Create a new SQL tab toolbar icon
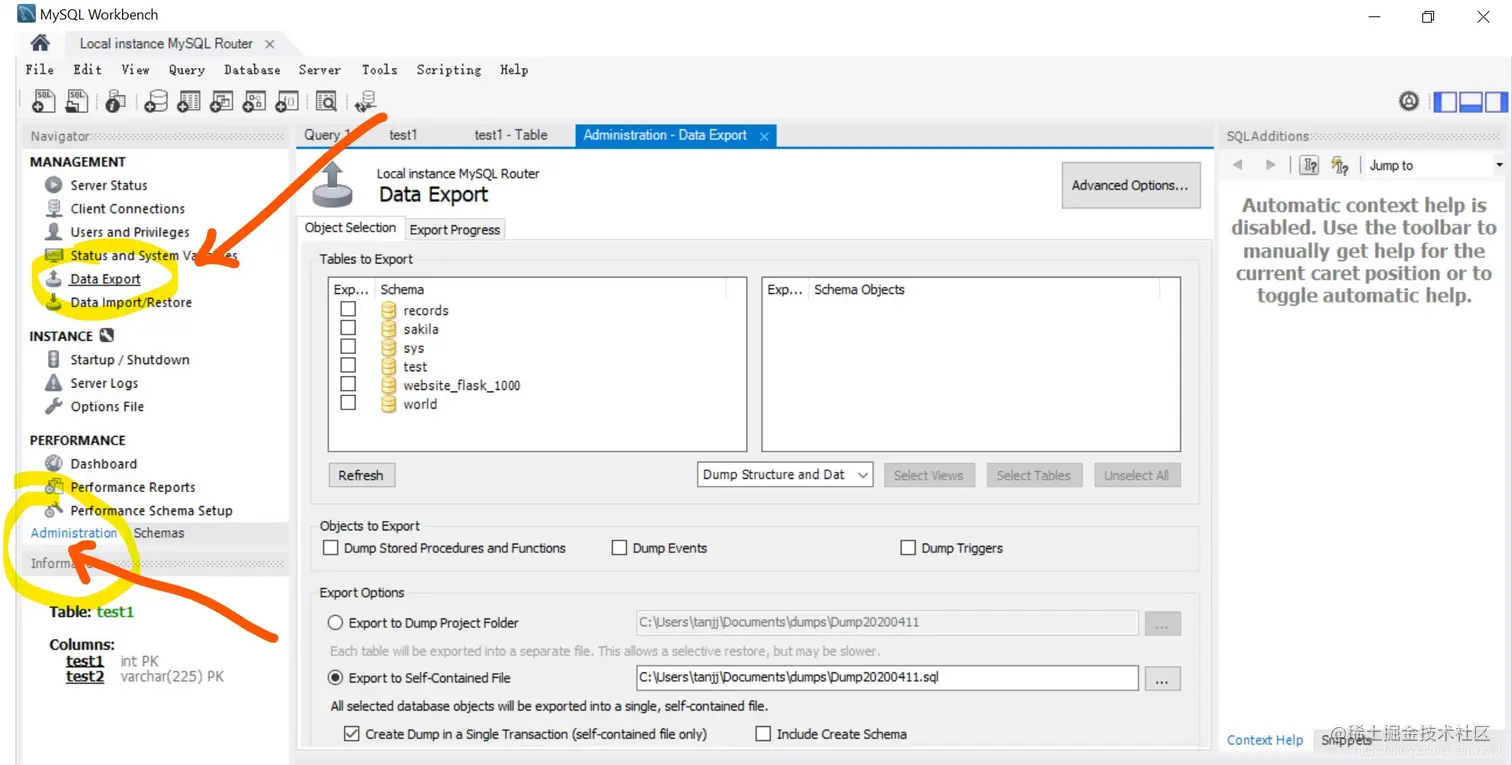The height and width of the screenshot is (765, 1512). [x=43, y=101]
